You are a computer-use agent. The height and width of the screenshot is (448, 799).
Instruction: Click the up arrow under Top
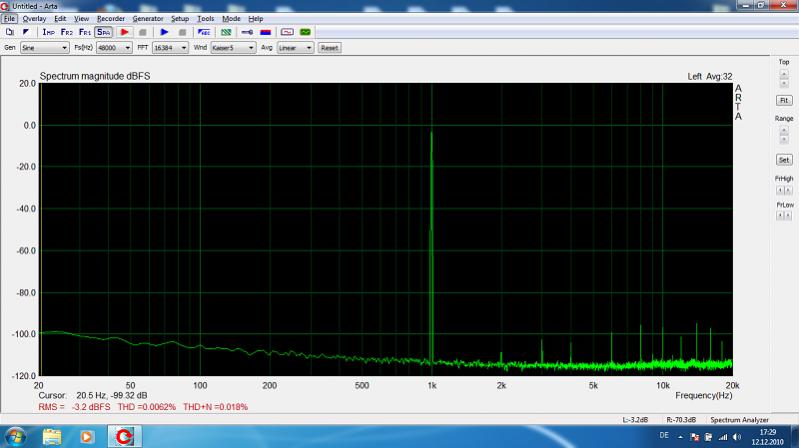tap(784, 73)
